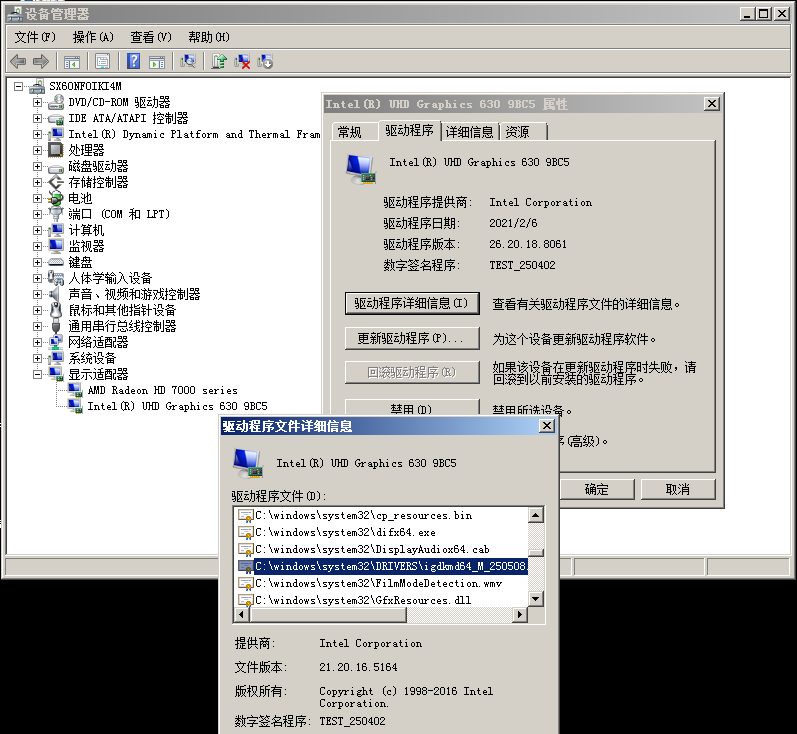The width and height of the screenshot is (797, 734).
Task: Click the file list scroll-right arrow
Action: [x=519, y=615]
